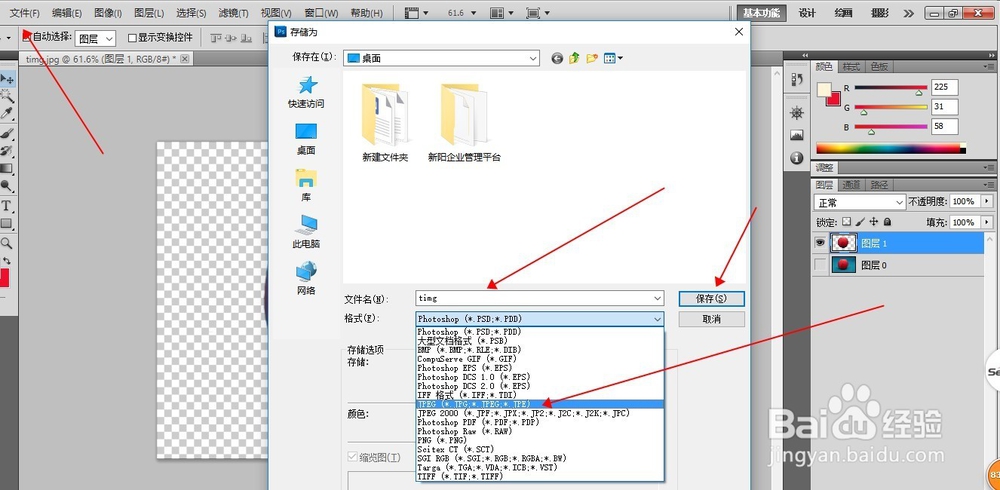This screenshot has width=1000, height=490.
Task: Select the Brush tool
Action: [x=7, y=133]
